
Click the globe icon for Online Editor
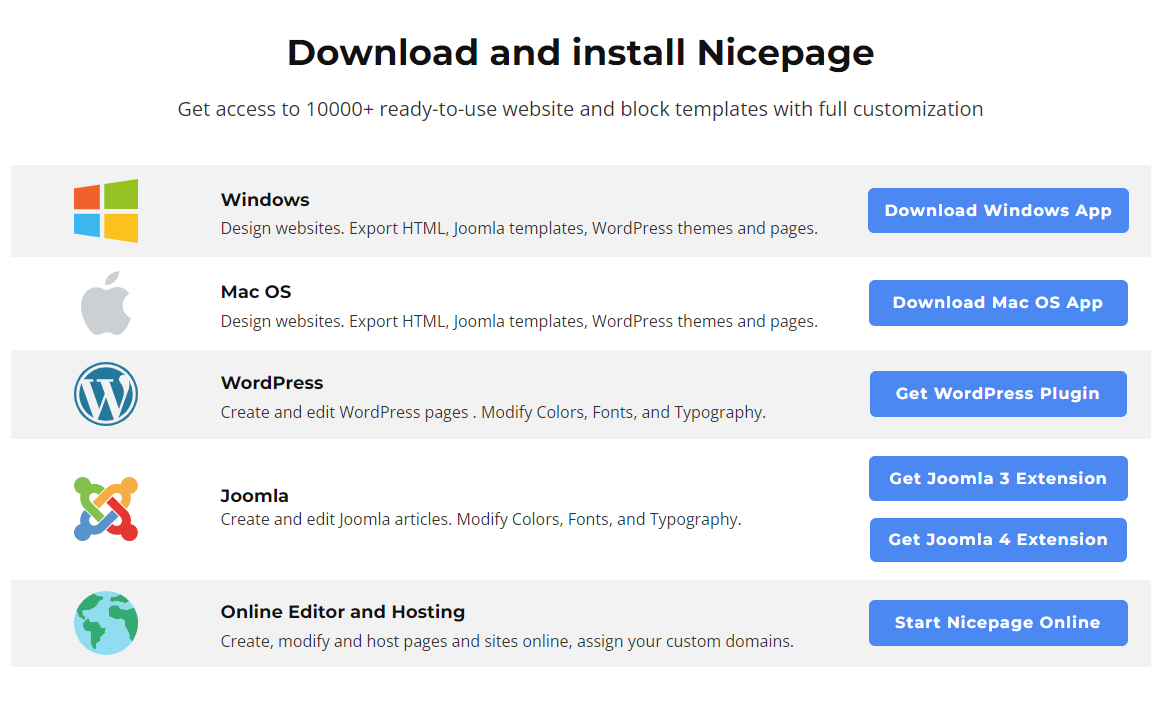[x=106, y=623]
